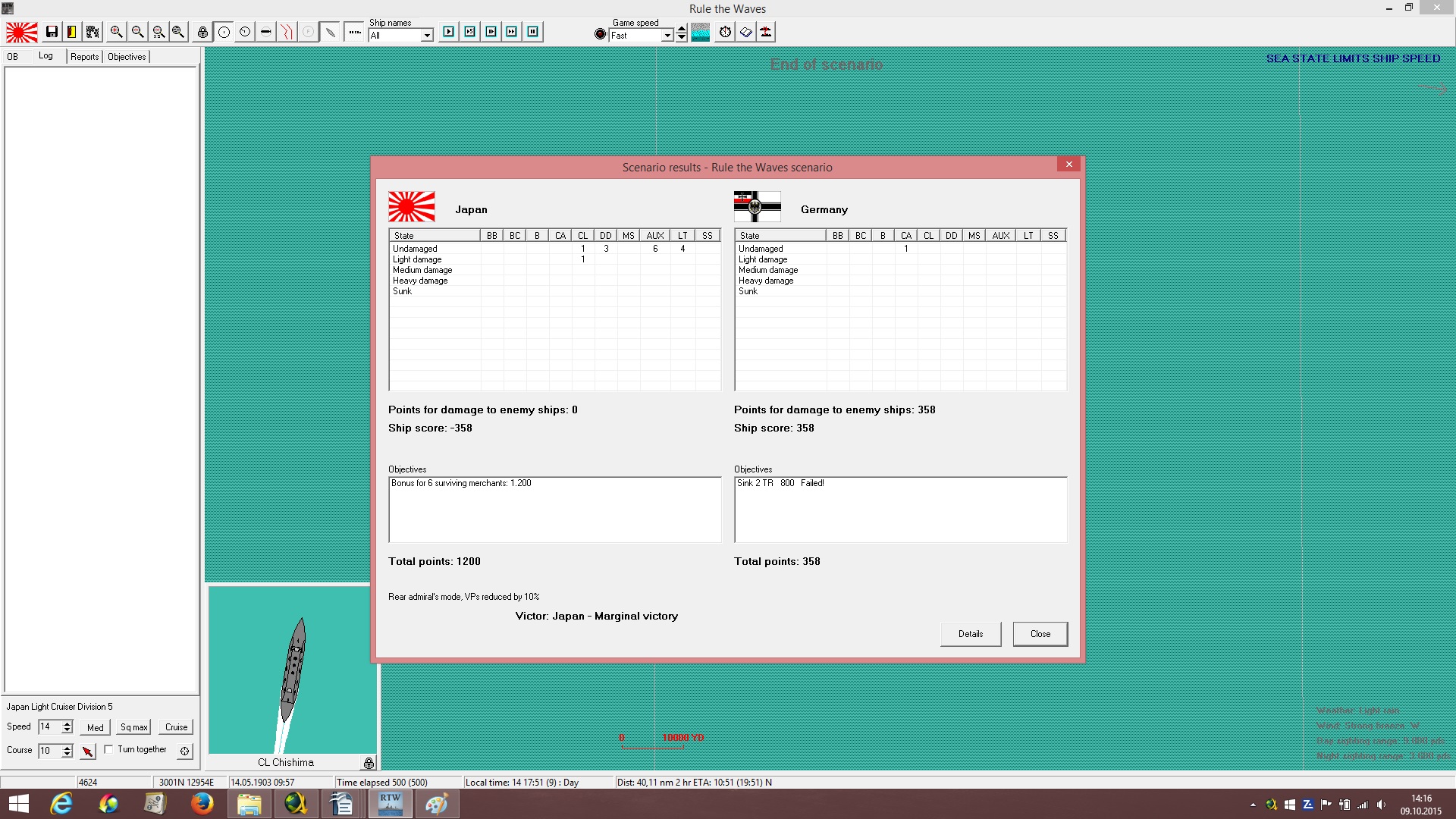Toggle the range circle display icon
This screenshot has width=1456, height=819.
tap(224, 32)
